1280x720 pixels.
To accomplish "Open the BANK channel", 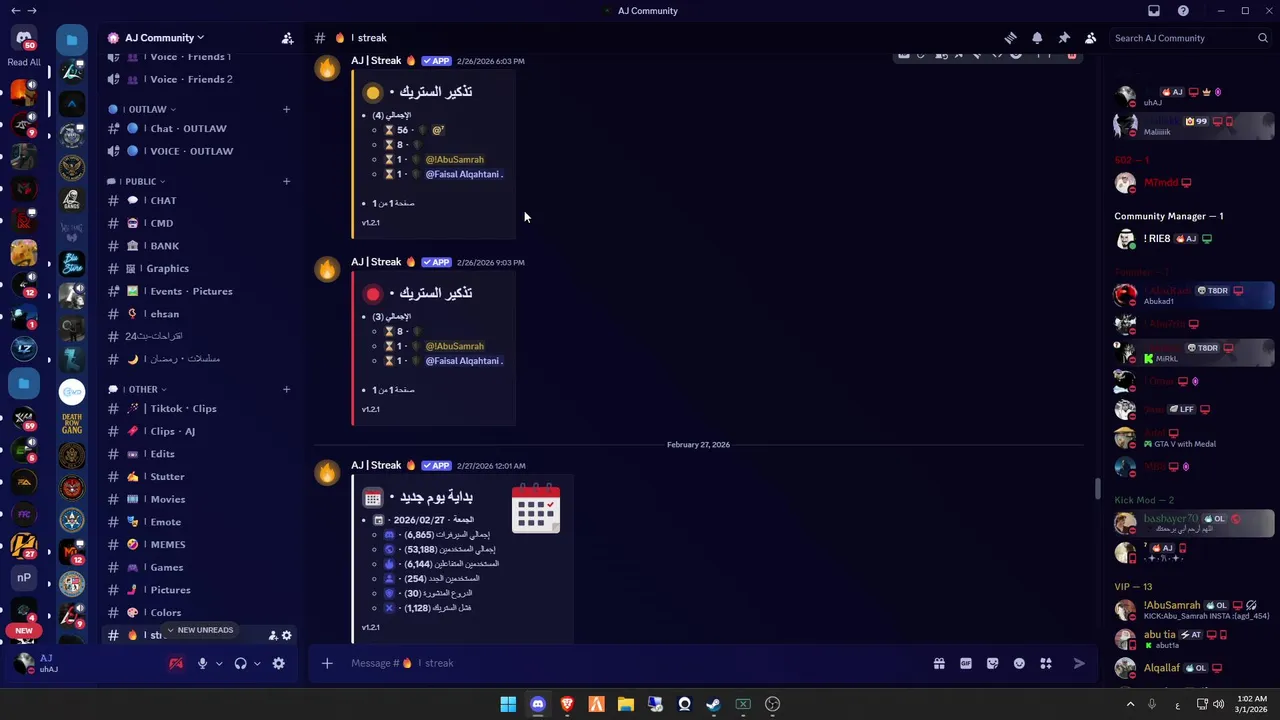I will [x=199, y=246].
